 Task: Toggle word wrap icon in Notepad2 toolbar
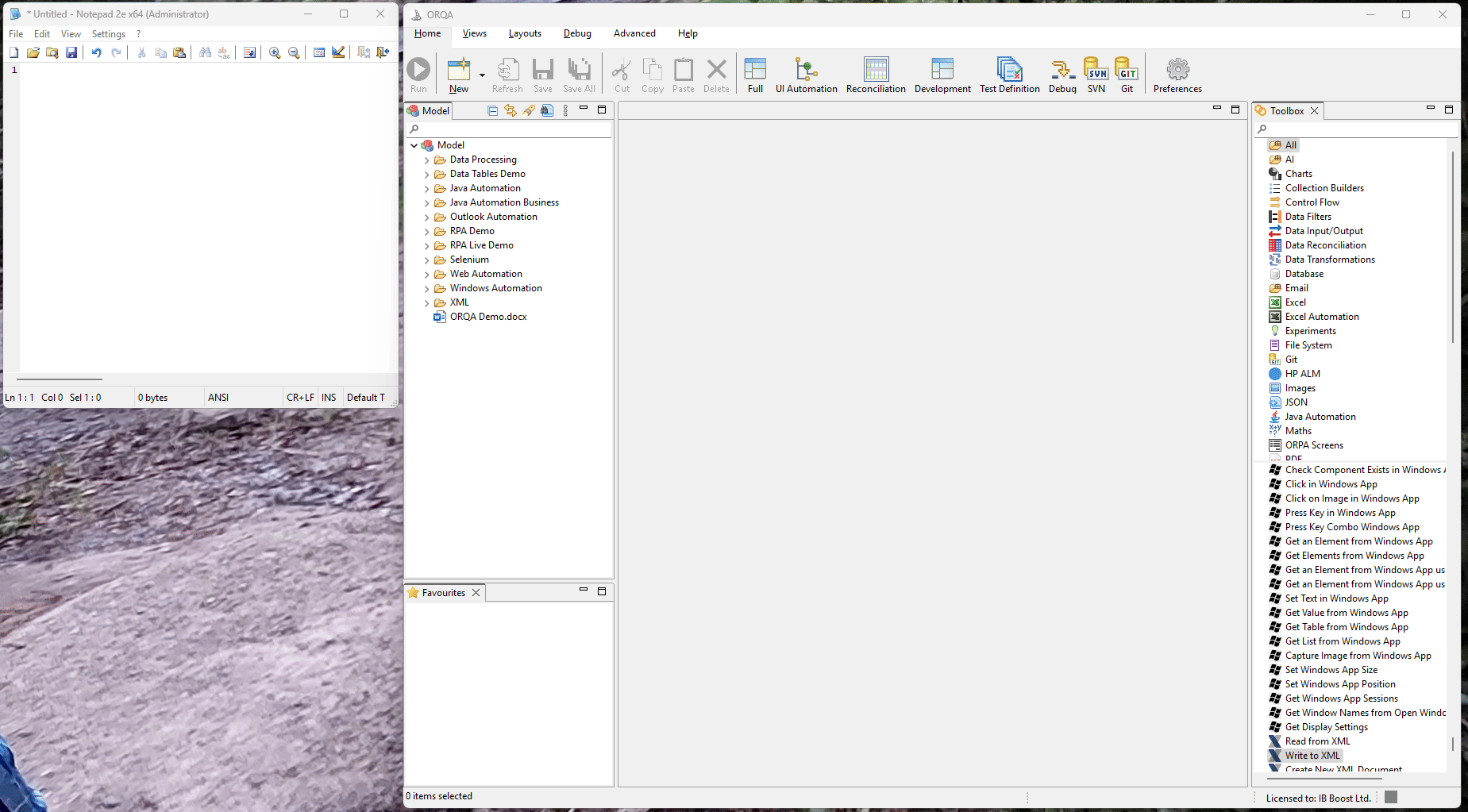pyautogui.click(x=249, y=52)
